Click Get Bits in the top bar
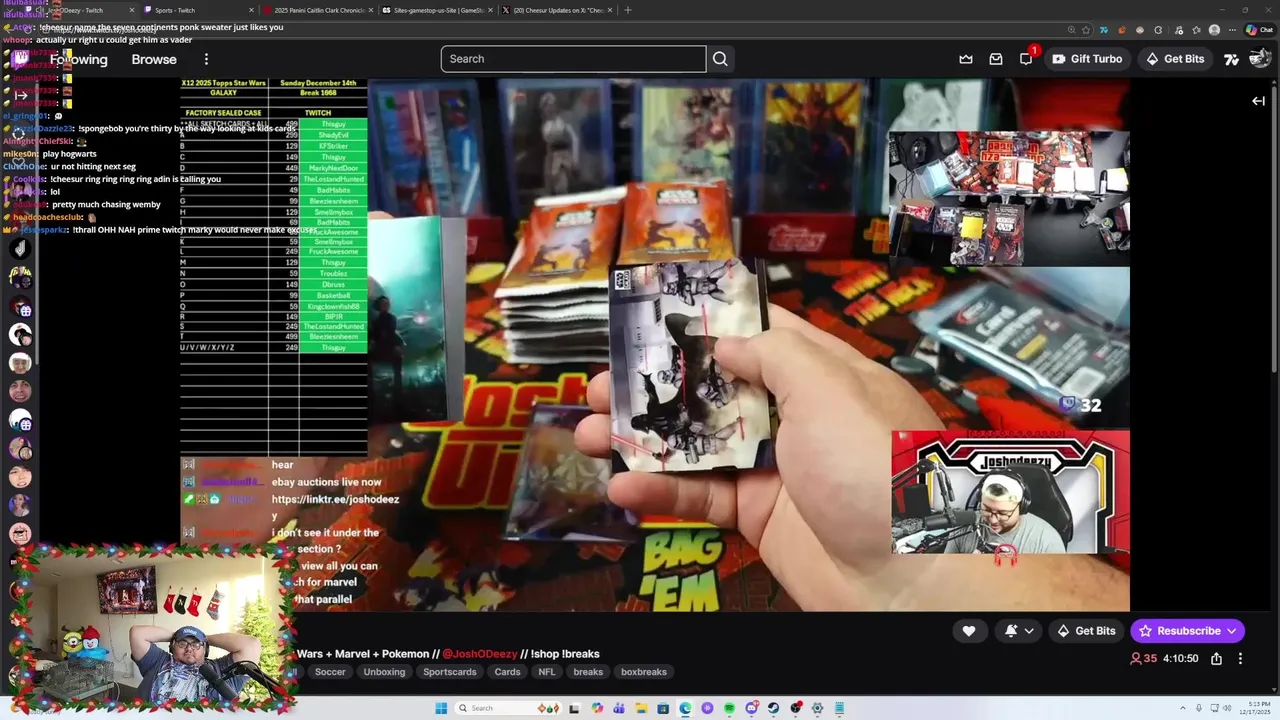 pyautogui.click(x=1175, y=59)
